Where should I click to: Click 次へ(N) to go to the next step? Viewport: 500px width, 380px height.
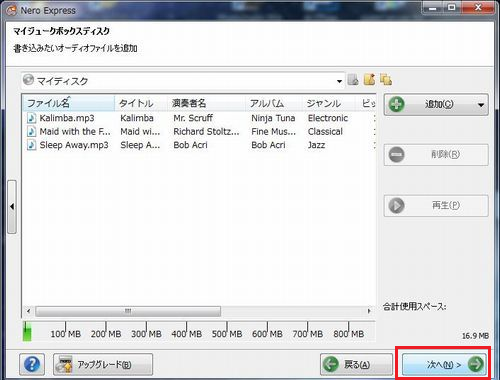444,364
